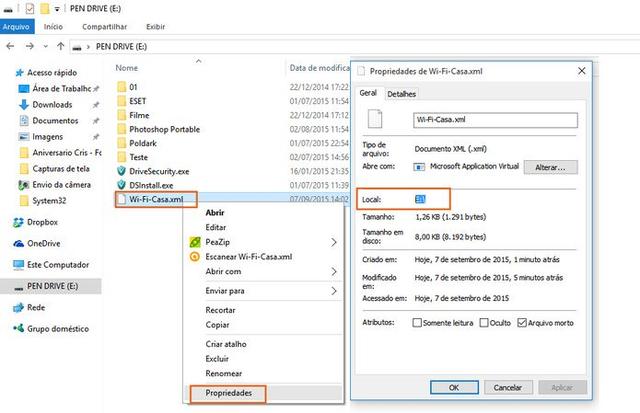Click the Dropbox icon in sidebar
Image resolution: width=640 pixels, height=413 pixels.
(x=18, y=222)
